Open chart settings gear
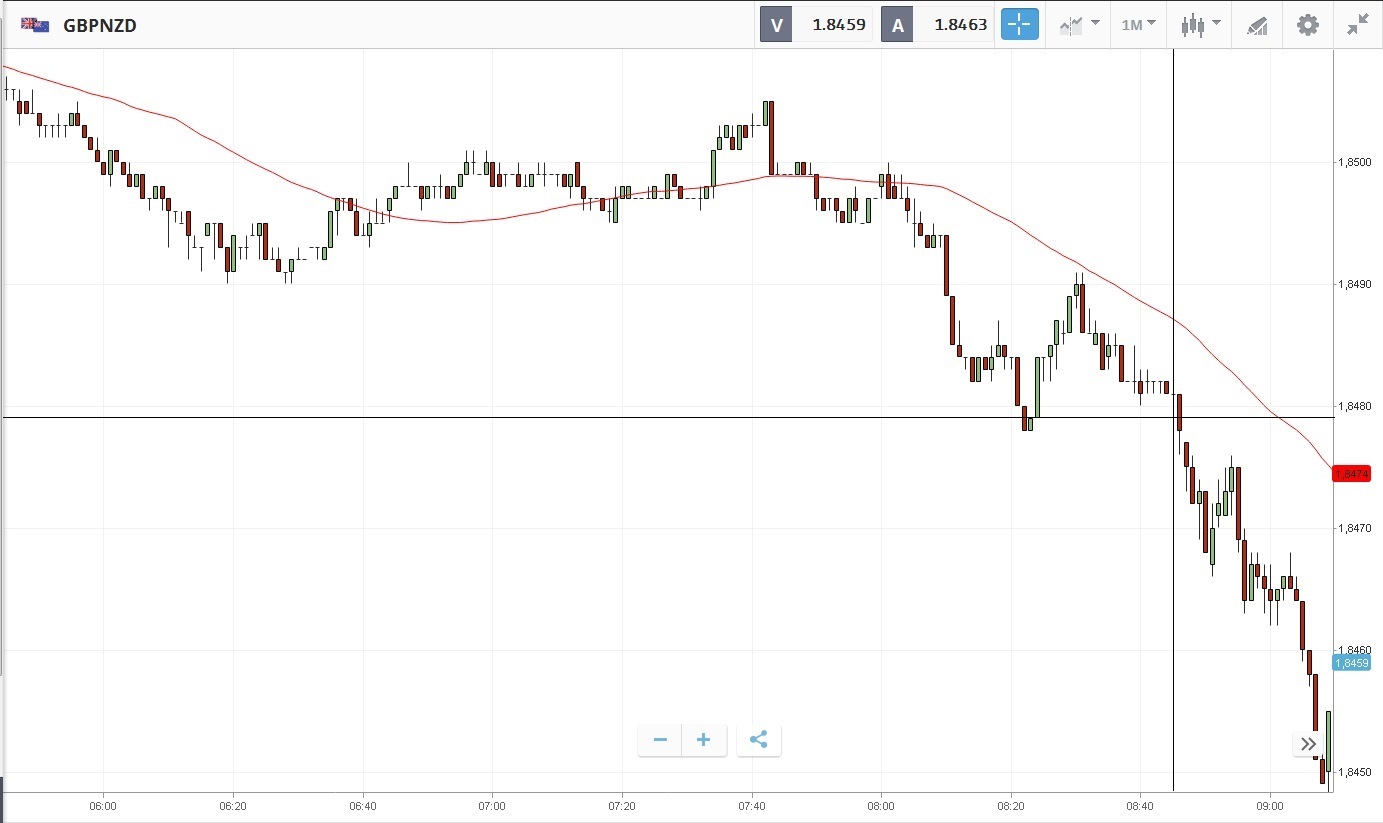The height and width of the screenshot is (823, 1383). click(x=1307, y=25)
